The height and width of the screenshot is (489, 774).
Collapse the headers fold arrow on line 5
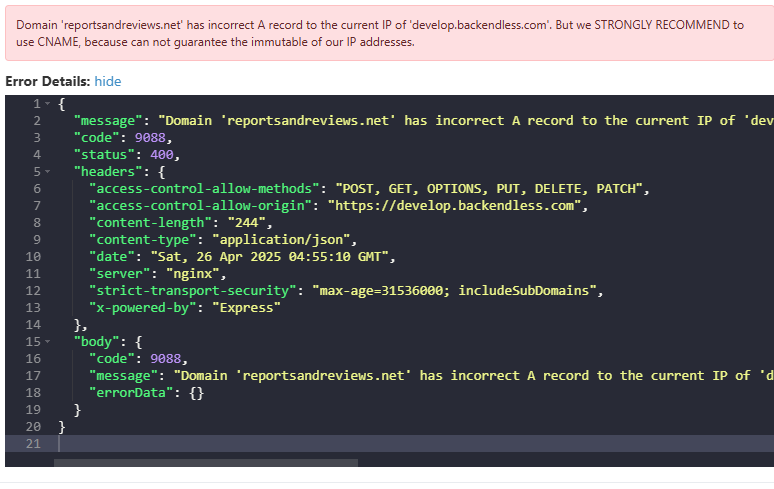click(x=48, y=172)
